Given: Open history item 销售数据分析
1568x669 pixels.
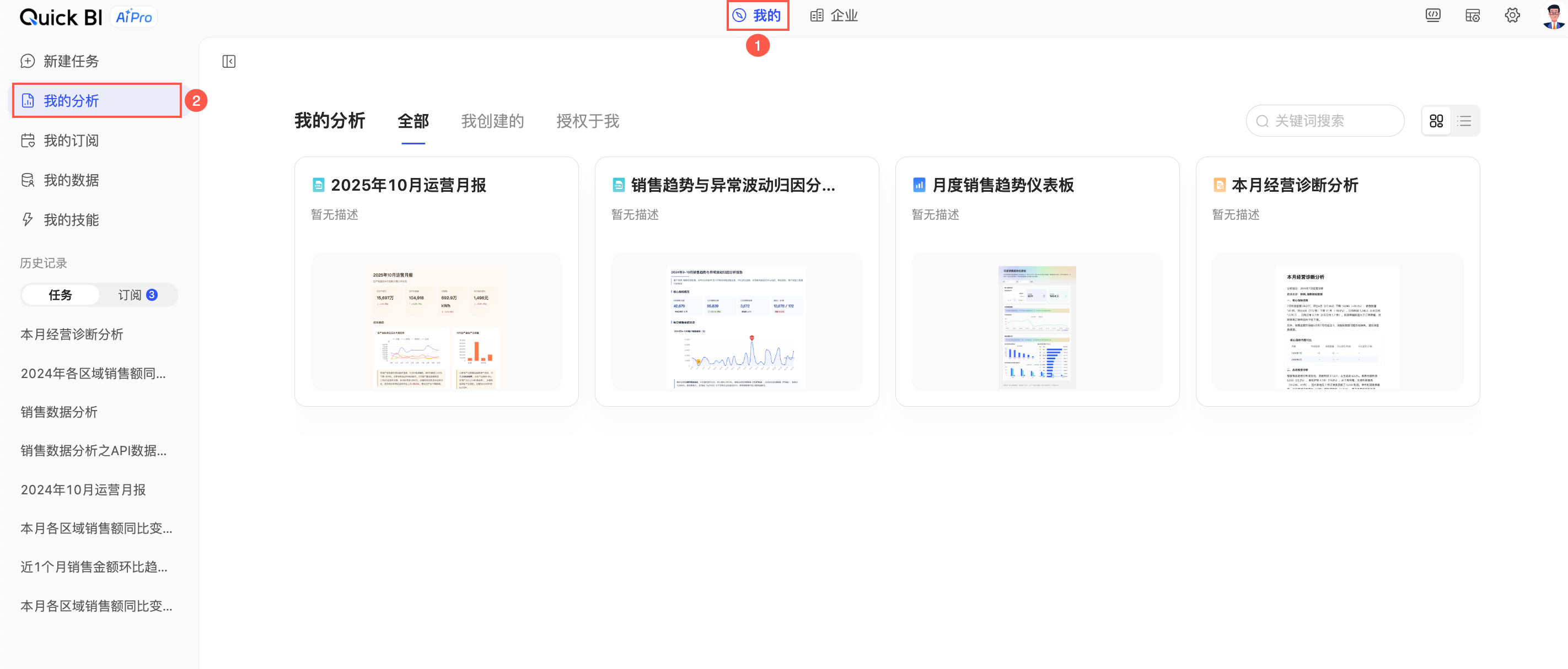Looking at the screenshot, I should (x=59, y=412).
